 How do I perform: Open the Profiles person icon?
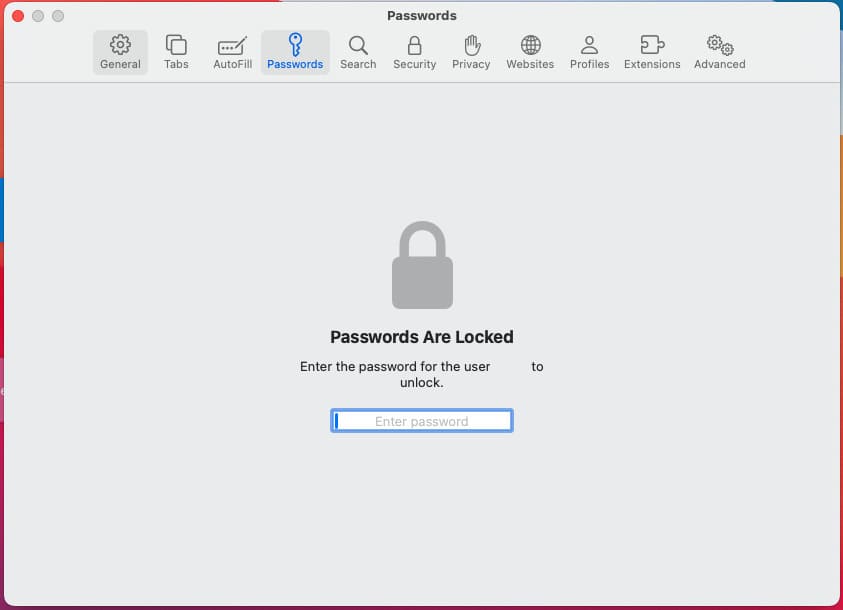pyautogui.click(x=589, y=45)
